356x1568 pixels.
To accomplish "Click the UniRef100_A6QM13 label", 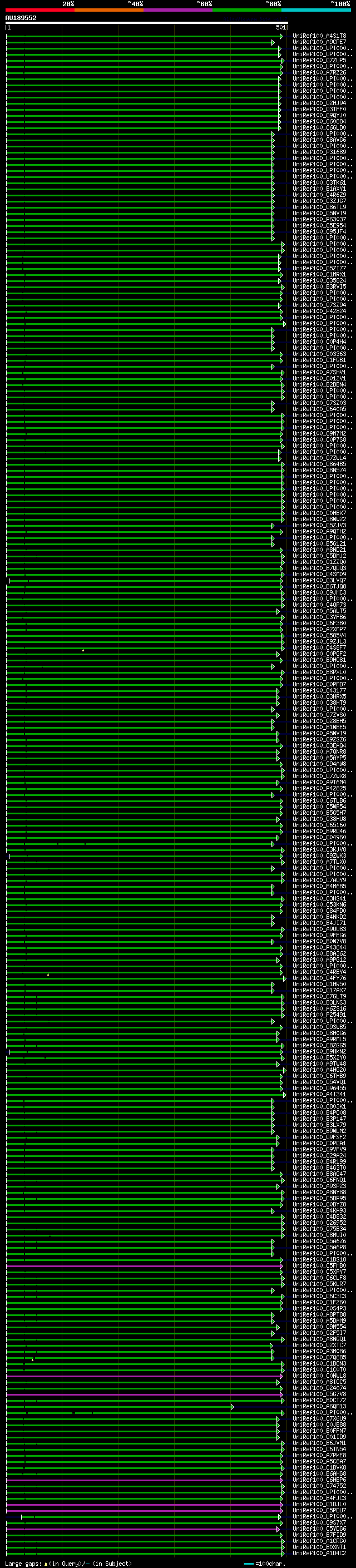I will (319, 1406).
